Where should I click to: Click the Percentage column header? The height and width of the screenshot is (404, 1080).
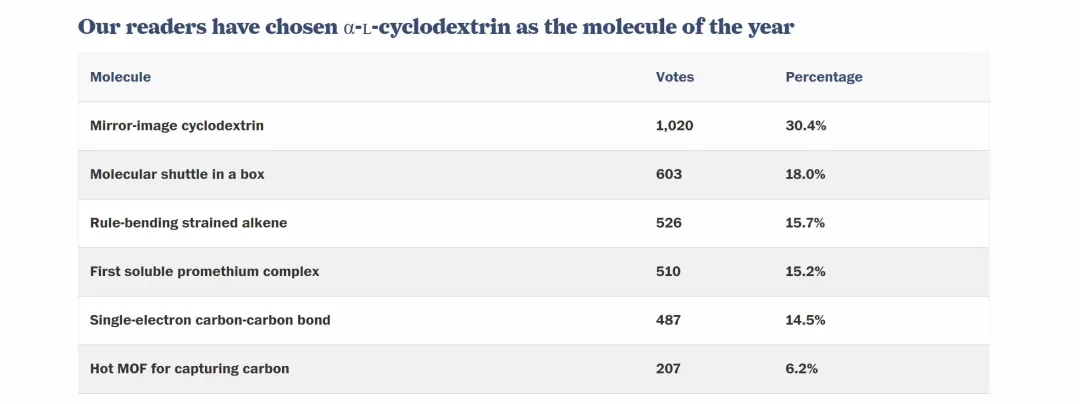pos(824,77)
